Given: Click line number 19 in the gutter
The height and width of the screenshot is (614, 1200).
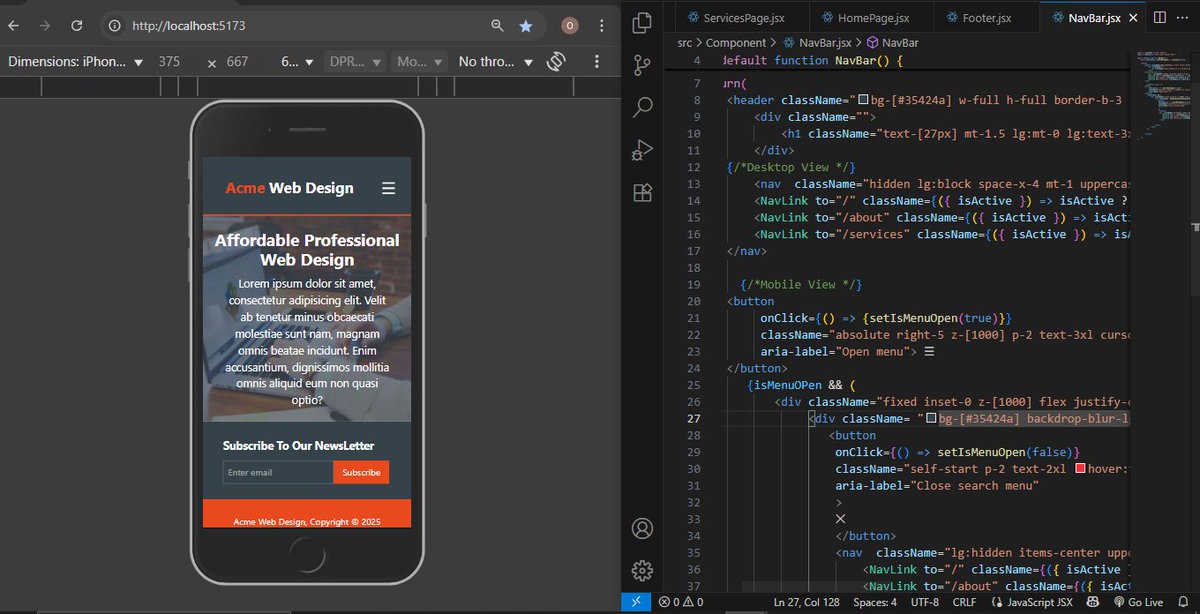Looking at the screenshot, I should point(693,284).
